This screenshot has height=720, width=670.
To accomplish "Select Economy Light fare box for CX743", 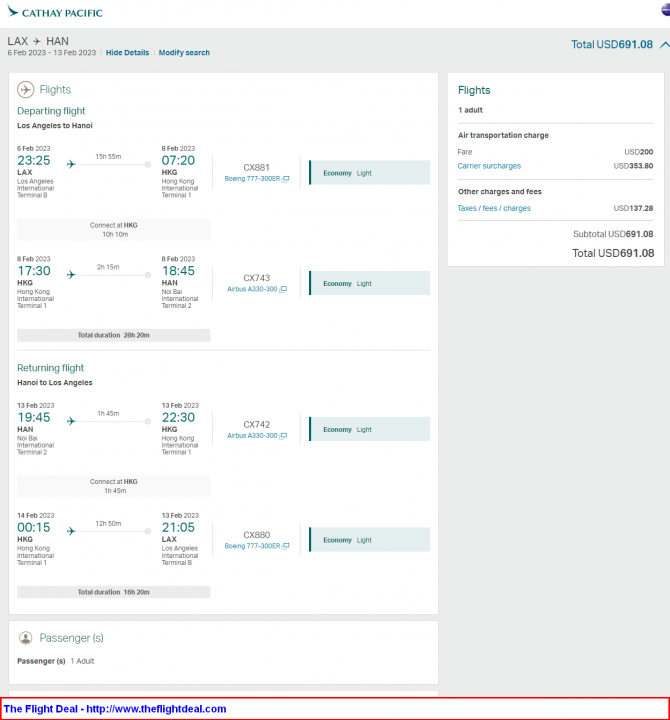I will click(x=370, y=283).
